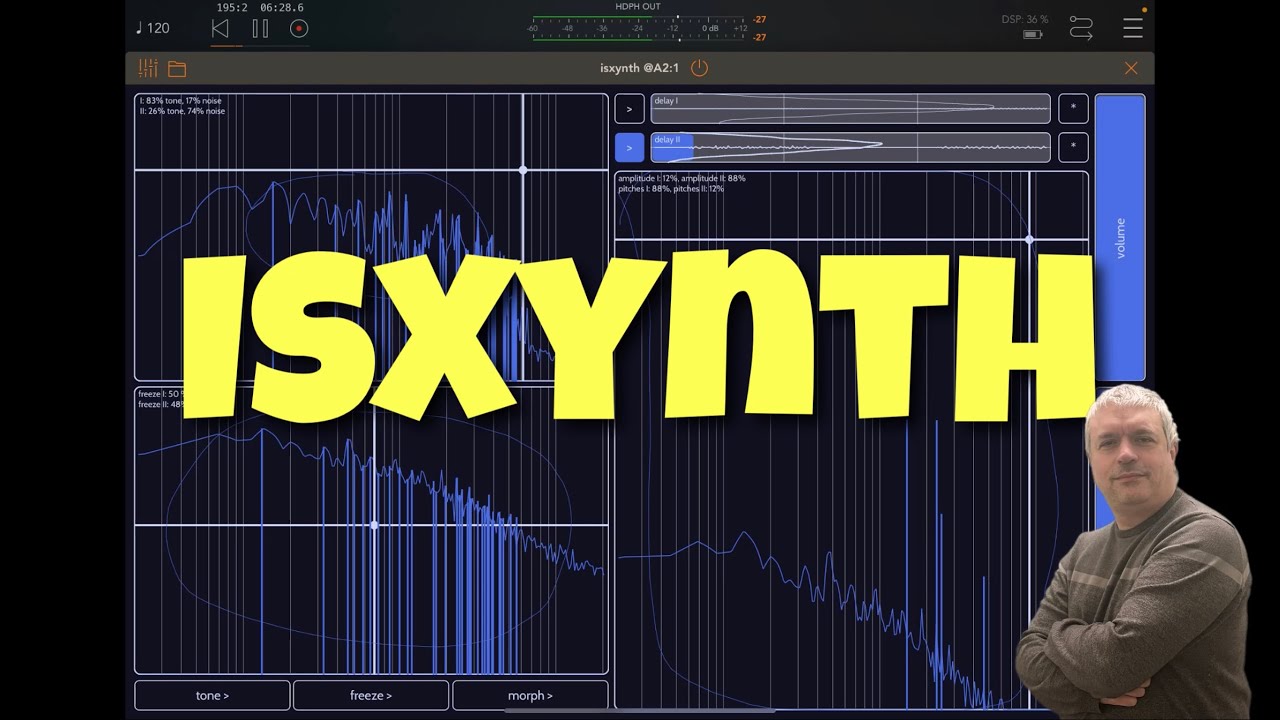Viewport: 1280px width, 720px height.
Task: Pause playback in the transport bar
Action: [260, 29]
